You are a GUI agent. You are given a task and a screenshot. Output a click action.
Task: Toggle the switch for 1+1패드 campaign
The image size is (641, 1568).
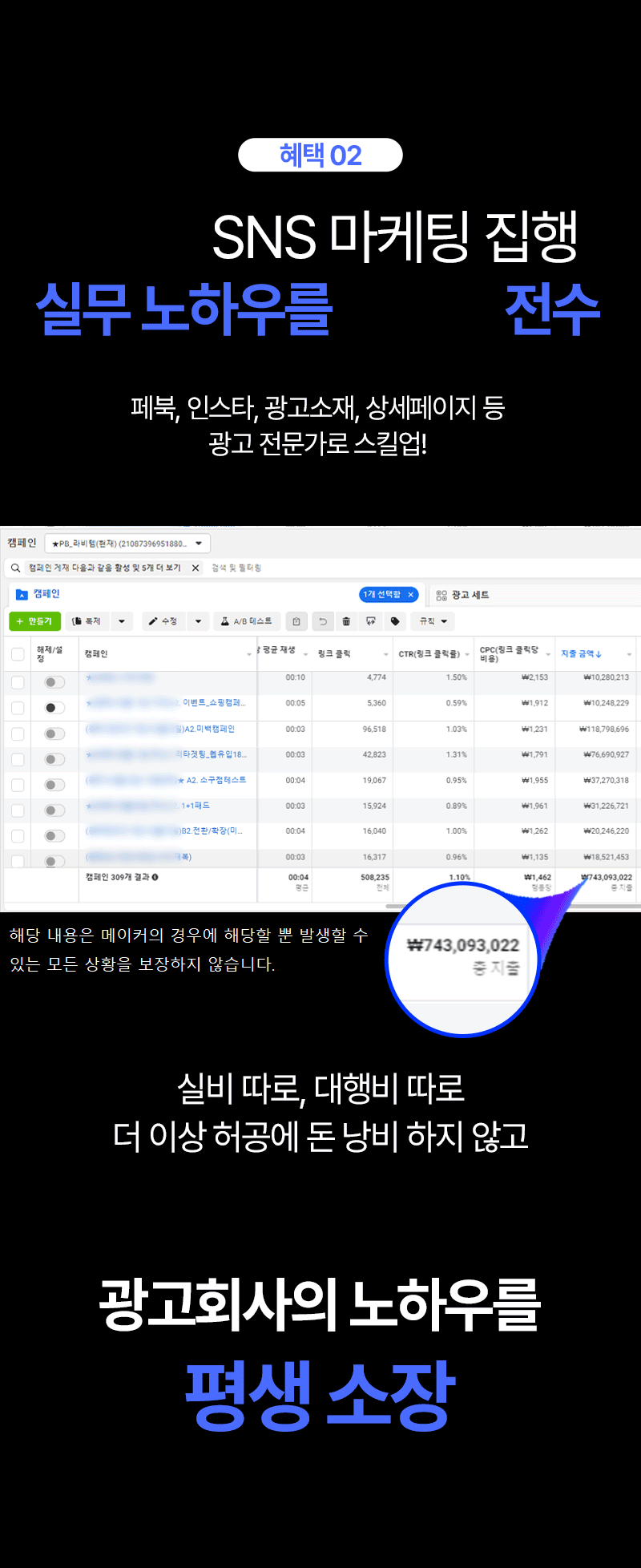pyautogui.click(x=54, y=810)
